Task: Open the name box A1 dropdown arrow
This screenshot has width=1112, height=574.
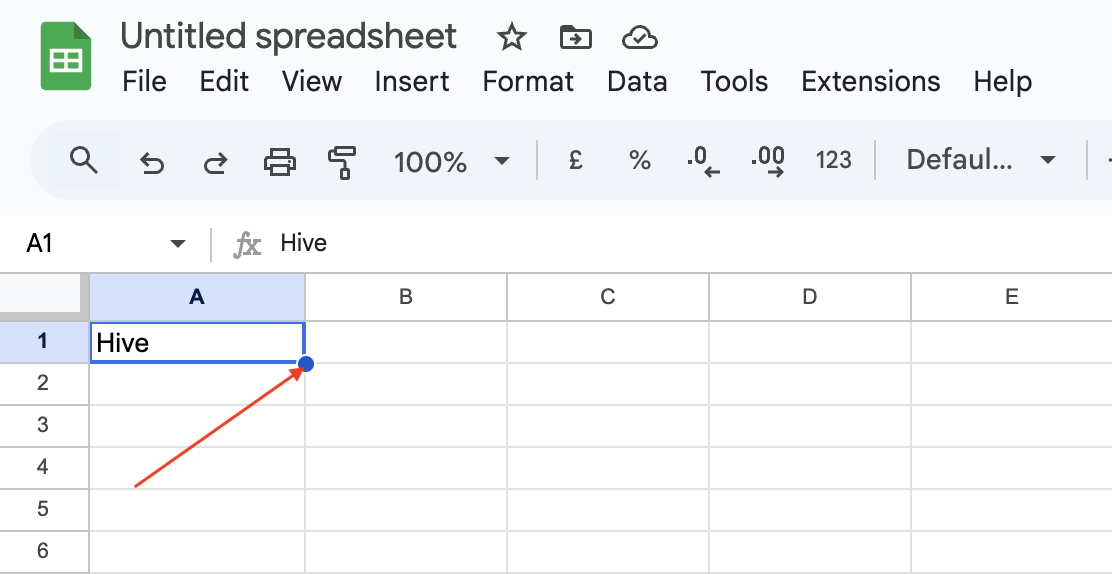Action: click(177, 244)
